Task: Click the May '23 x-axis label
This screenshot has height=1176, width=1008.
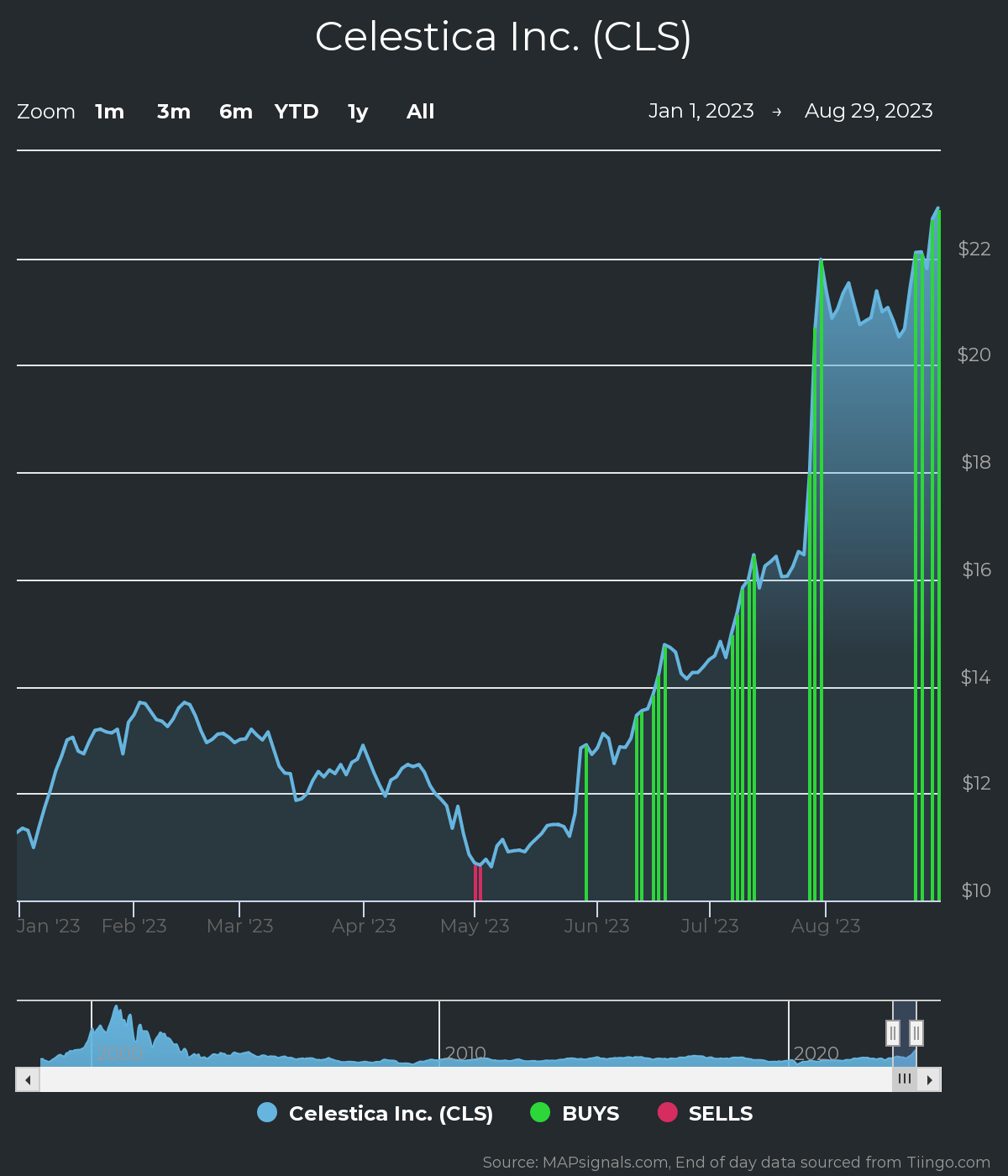Action: point(475,926)
